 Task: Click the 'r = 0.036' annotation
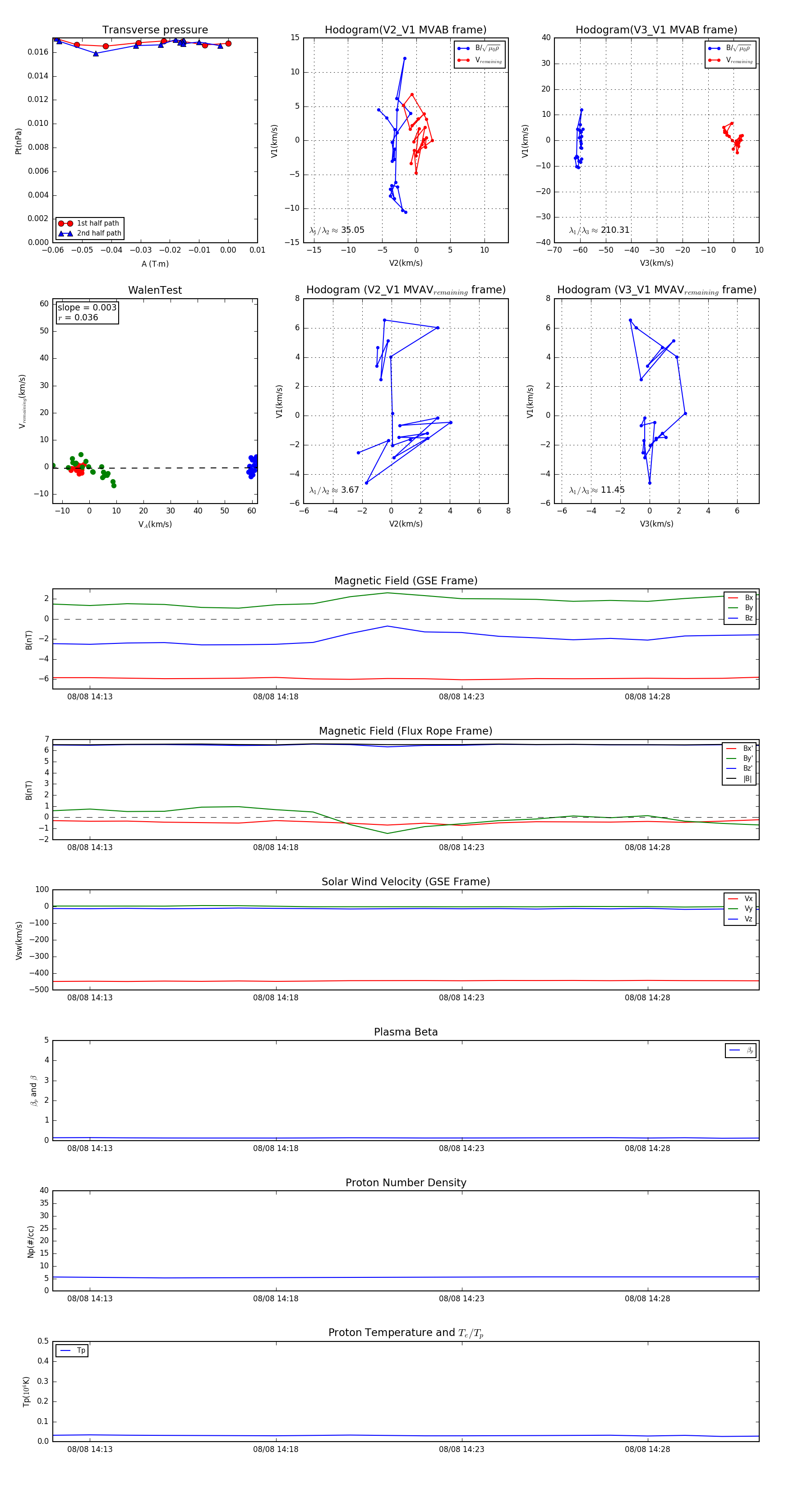click(x=78, y=317)
